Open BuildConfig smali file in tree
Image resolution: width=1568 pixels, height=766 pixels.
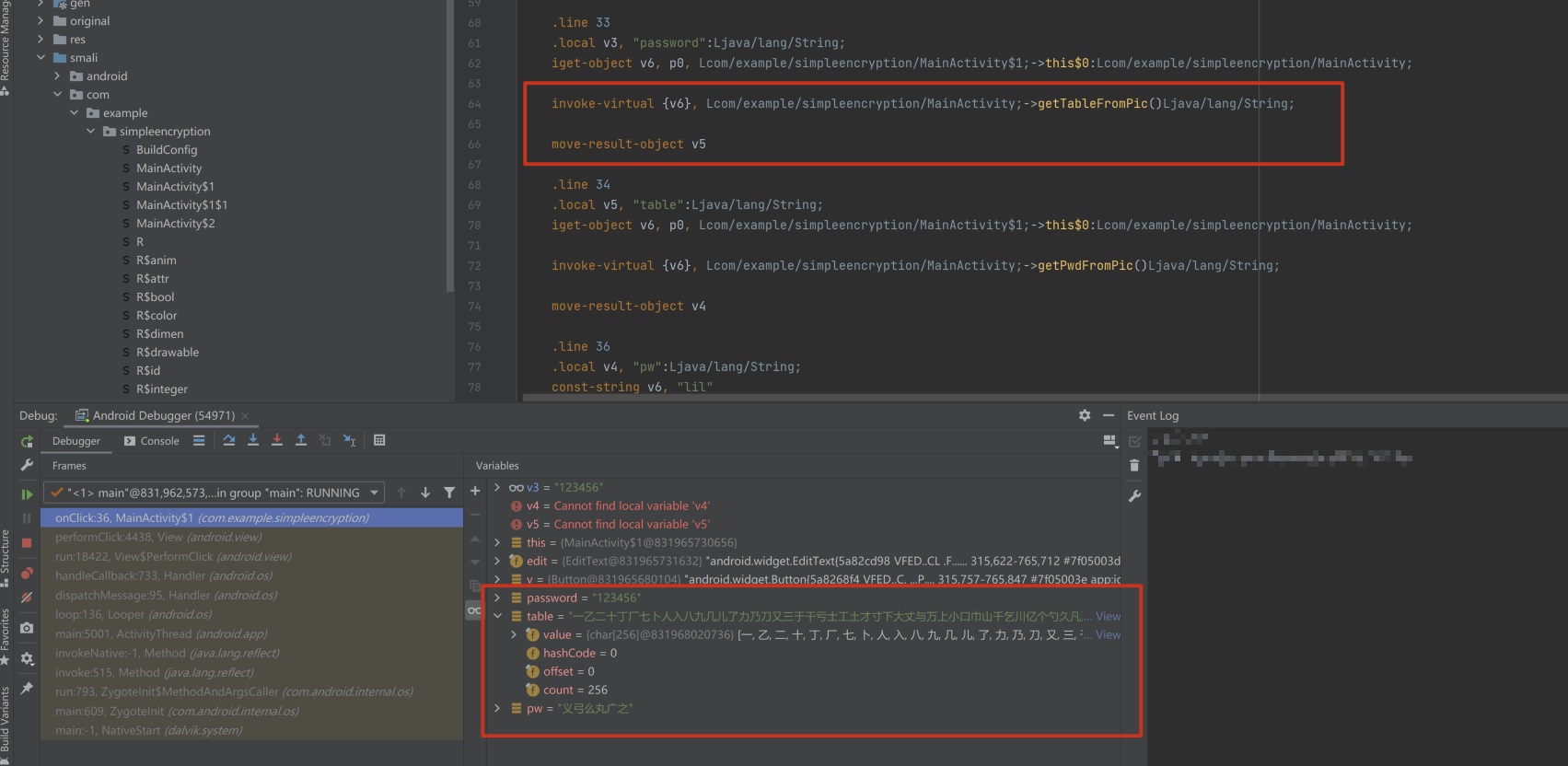(167, 149)
